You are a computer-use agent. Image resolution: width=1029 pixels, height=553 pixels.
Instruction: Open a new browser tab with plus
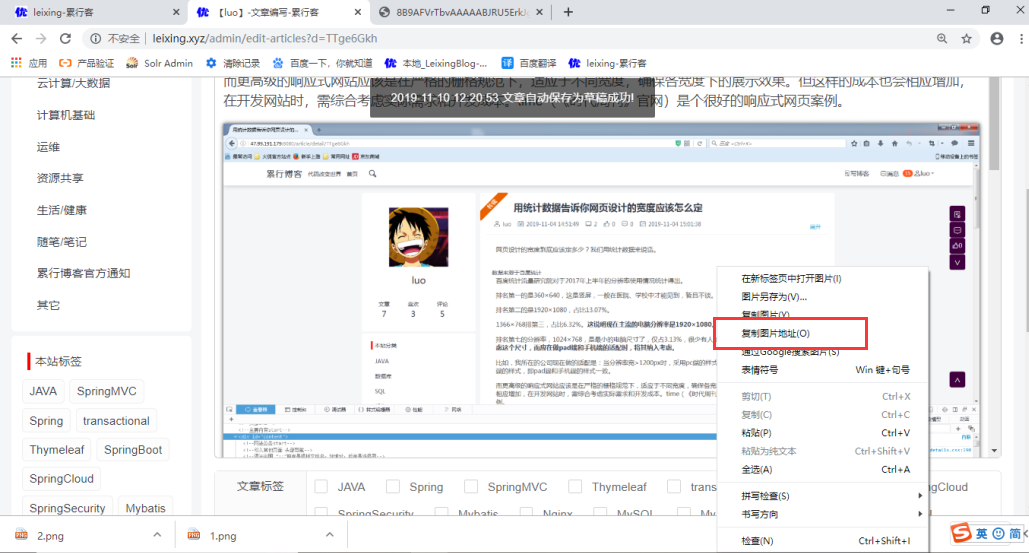click(x=568, y=12)
